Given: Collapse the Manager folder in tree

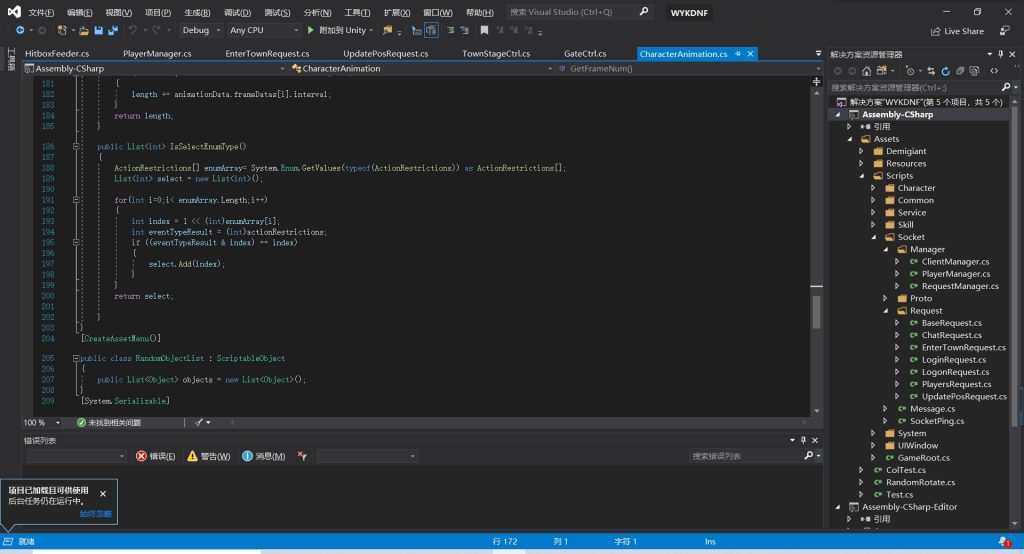Looking at the screenshot, I should click(x=886, y=250).
